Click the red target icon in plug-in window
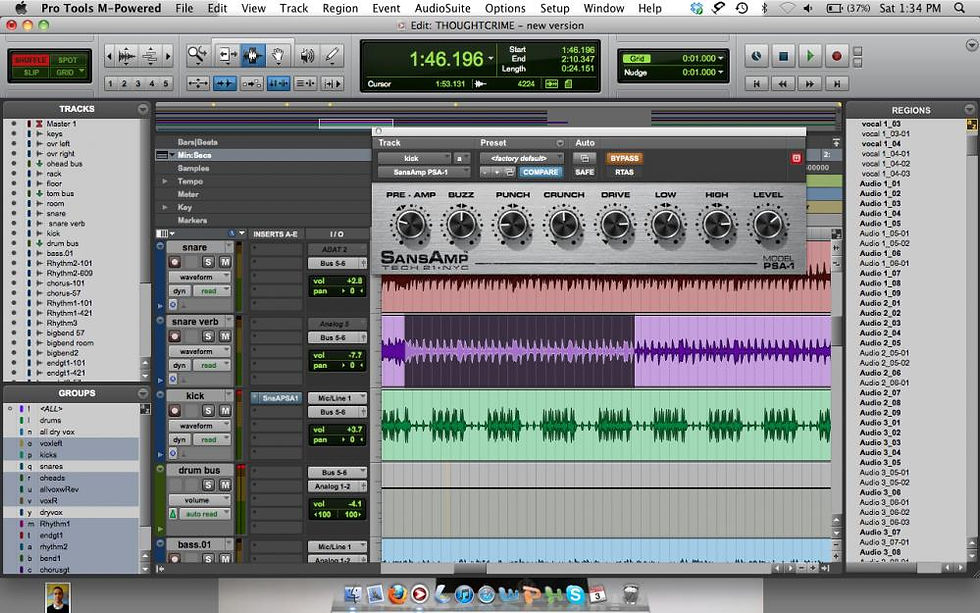The width and height of the screenshot is (980, 613). [x=796, y=158]
